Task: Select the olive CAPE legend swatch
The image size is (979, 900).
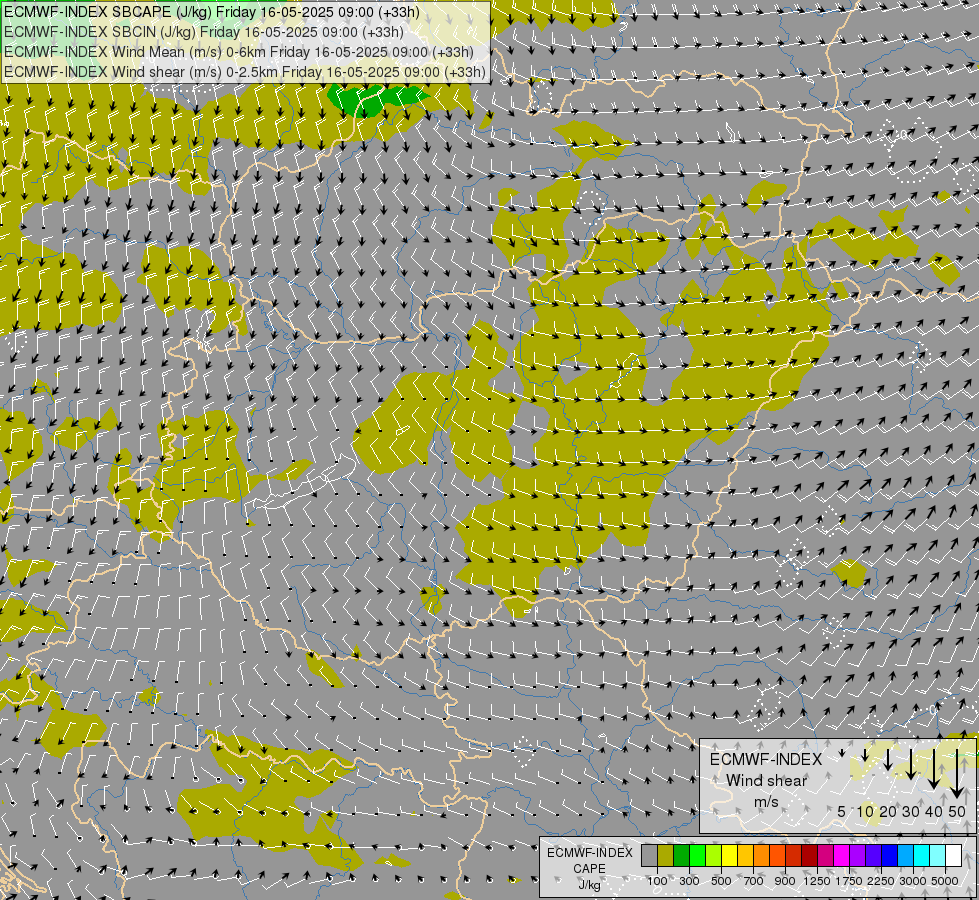Action: tap(666, 855)
